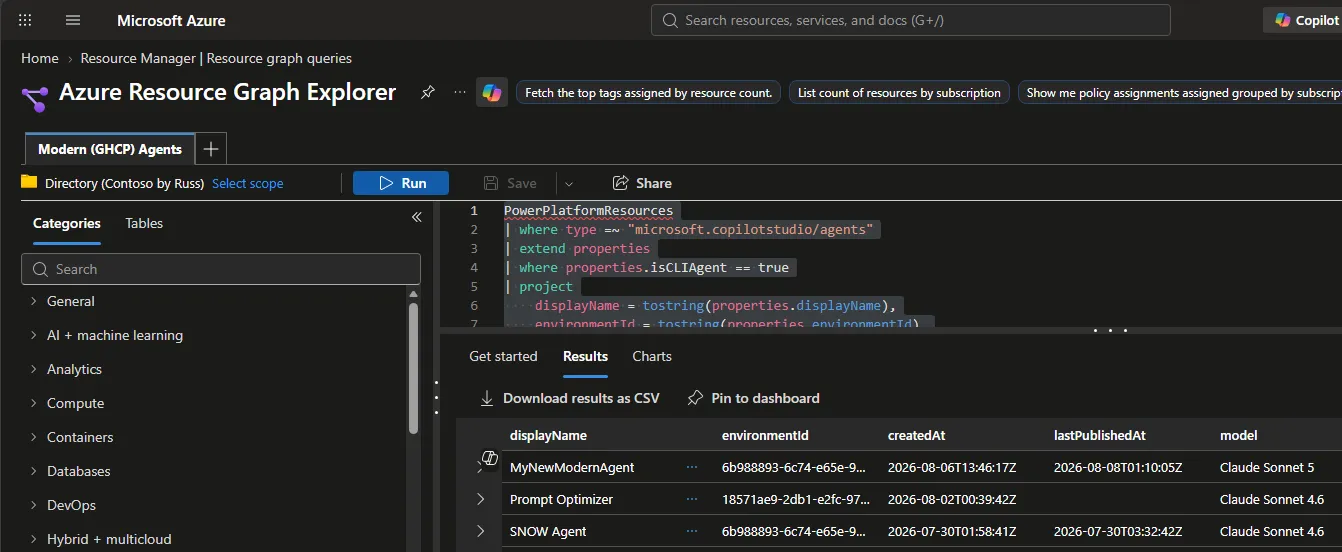Open ellipsis menu for SNOW Agent row
1342x552 pixels.
click(x=692, y=531)
